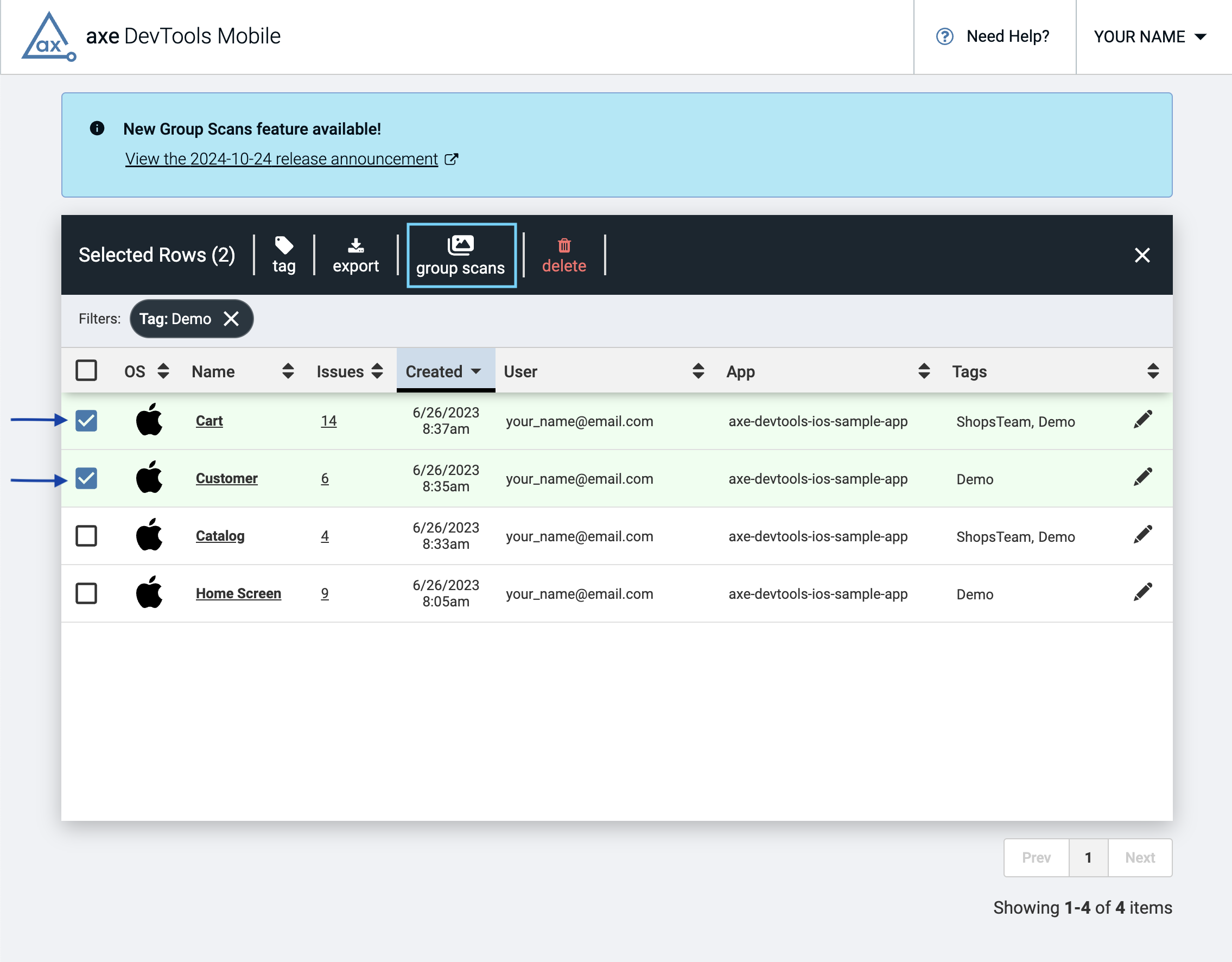This screenshot has width=1232, height=962.
Task: Click the group scans icon
Action: 460,245
